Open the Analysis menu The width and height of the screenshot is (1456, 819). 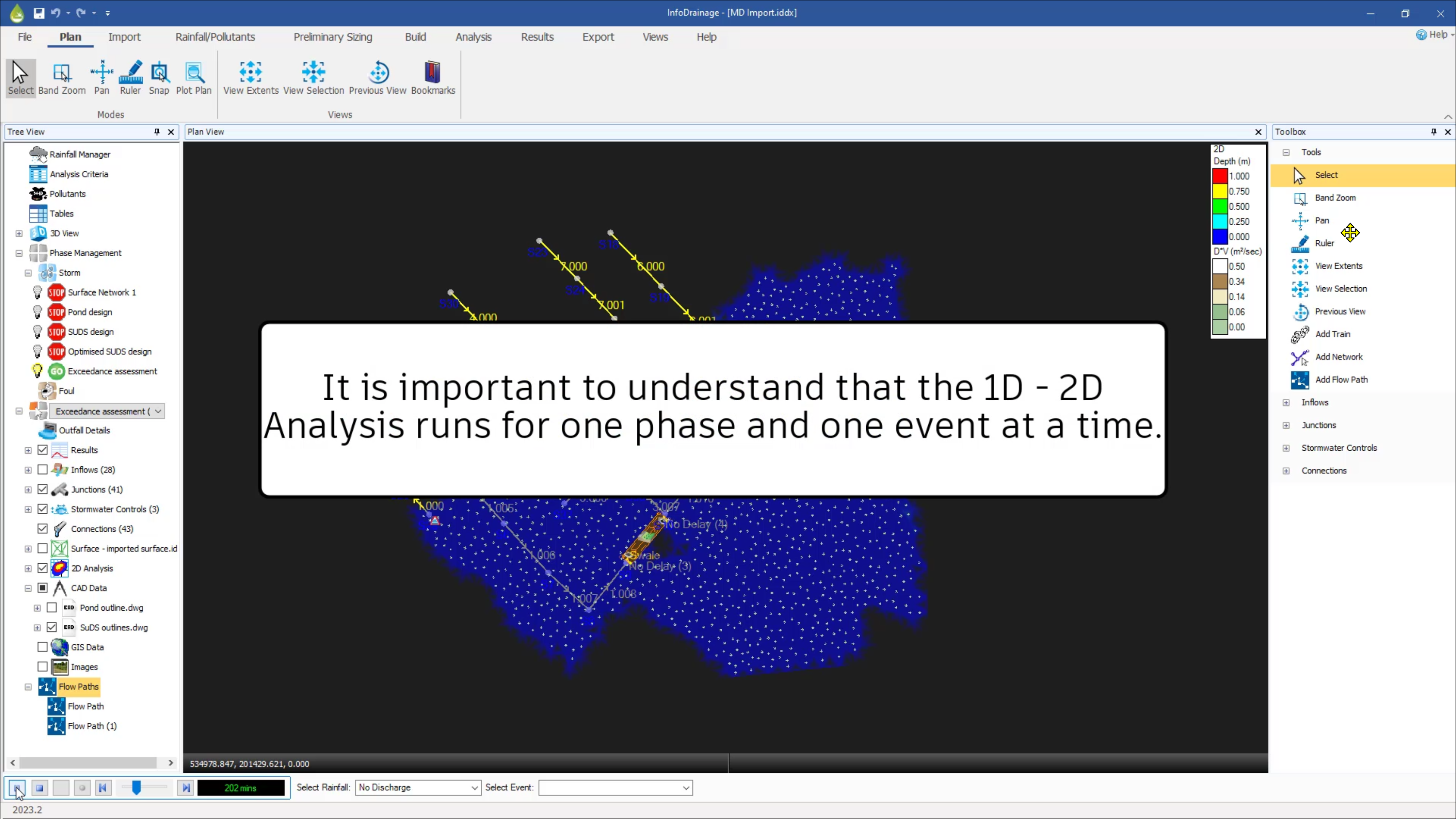(x=473, y=37)
